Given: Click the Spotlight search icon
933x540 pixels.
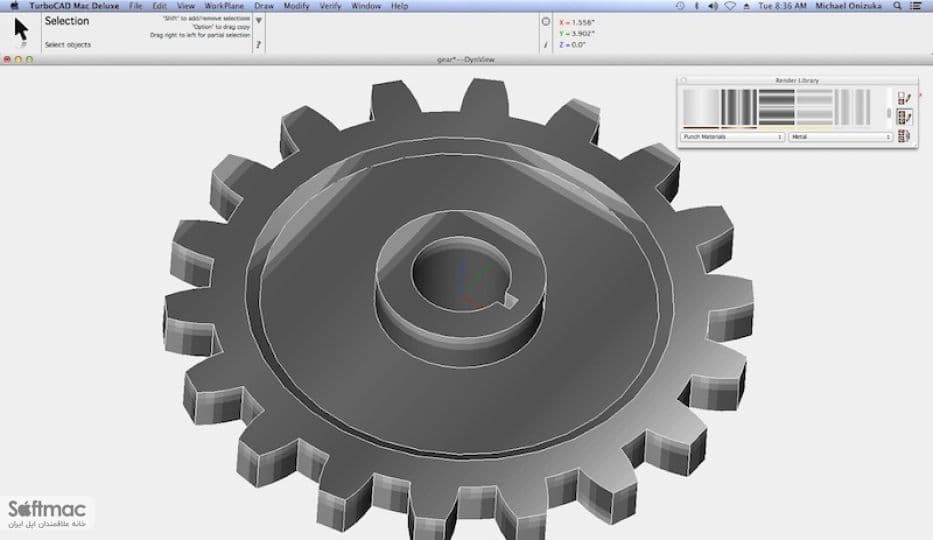Looking at the screenshot, I should click(897, 6).
